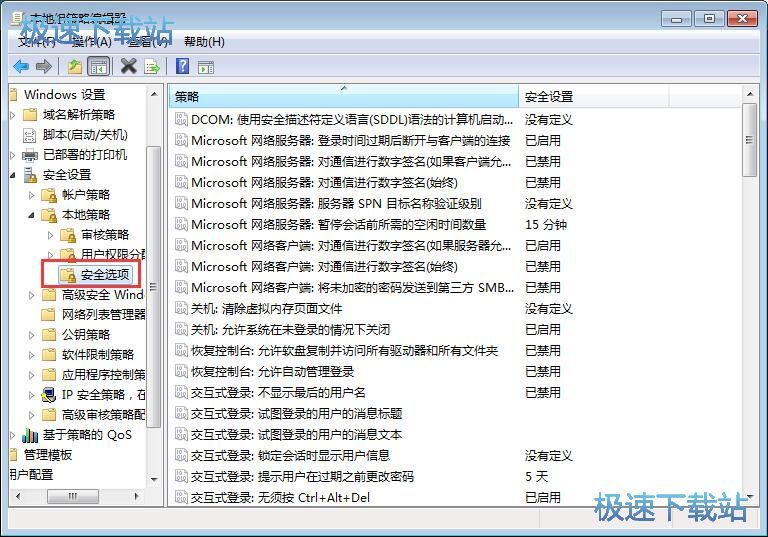Viewport: 768px width, 537px height.
Task: Select 高级审核策略配置 tree item
Action: coord(103,415)
